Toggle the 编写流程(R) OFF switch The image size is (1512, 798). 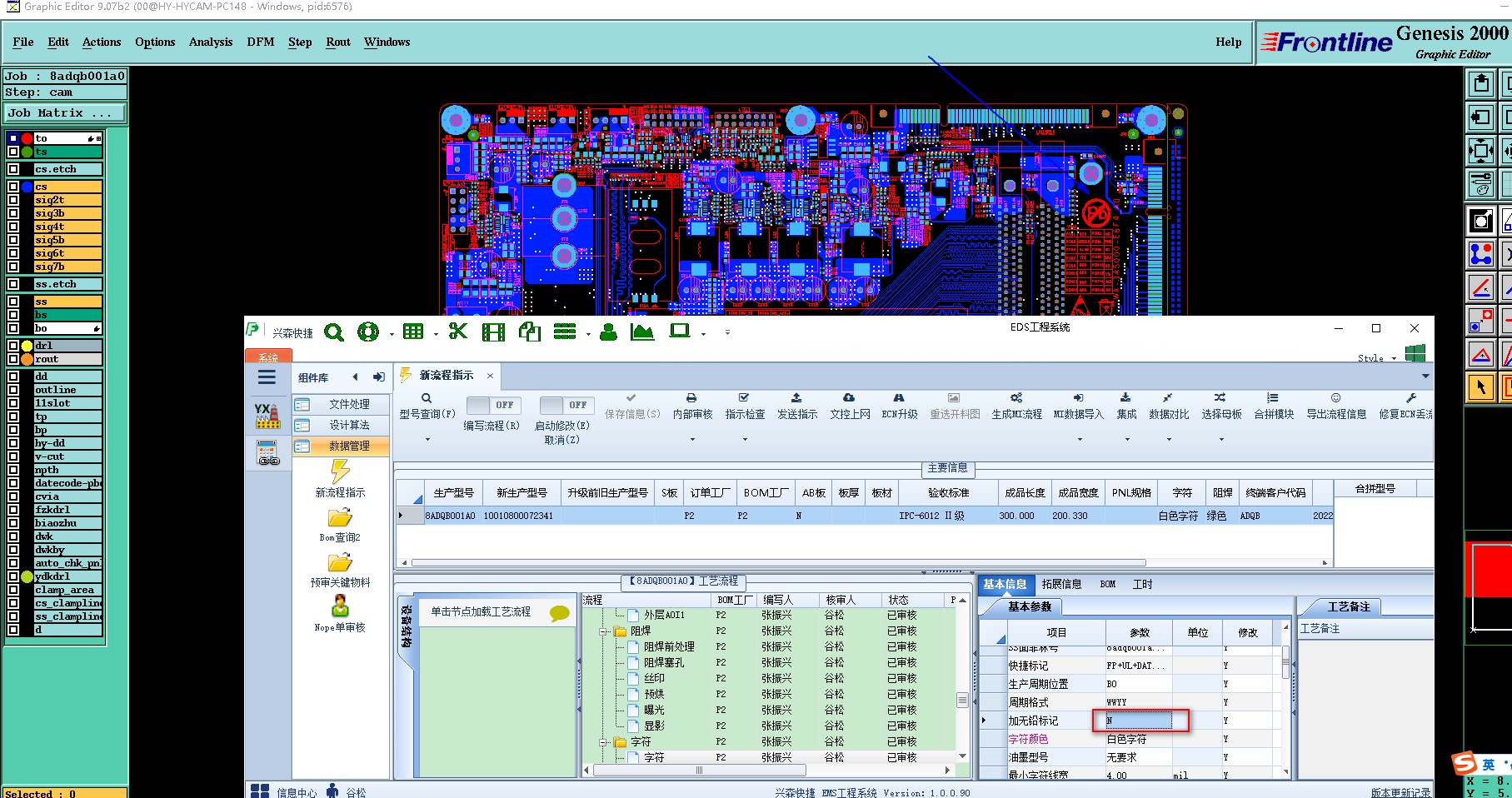click(492, 405)
